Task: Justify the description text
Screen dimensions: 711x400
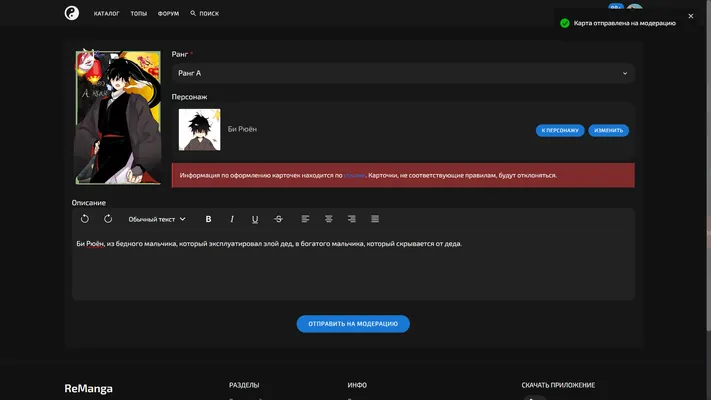Action: click(375, 219)
